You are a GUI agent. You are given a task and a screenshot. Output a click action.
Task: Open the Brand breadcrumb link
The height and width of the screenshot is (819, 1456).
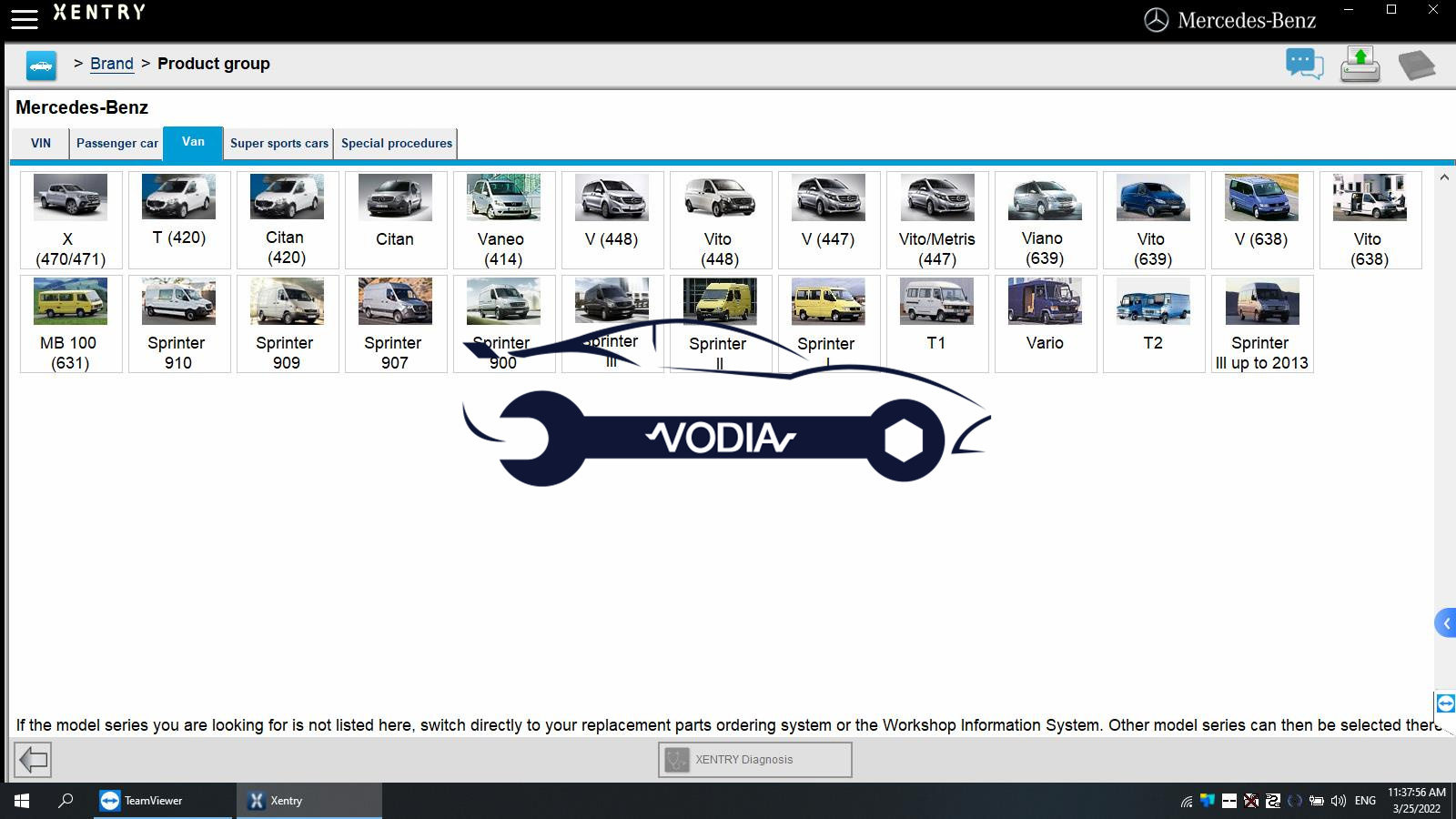click(112, 64)
